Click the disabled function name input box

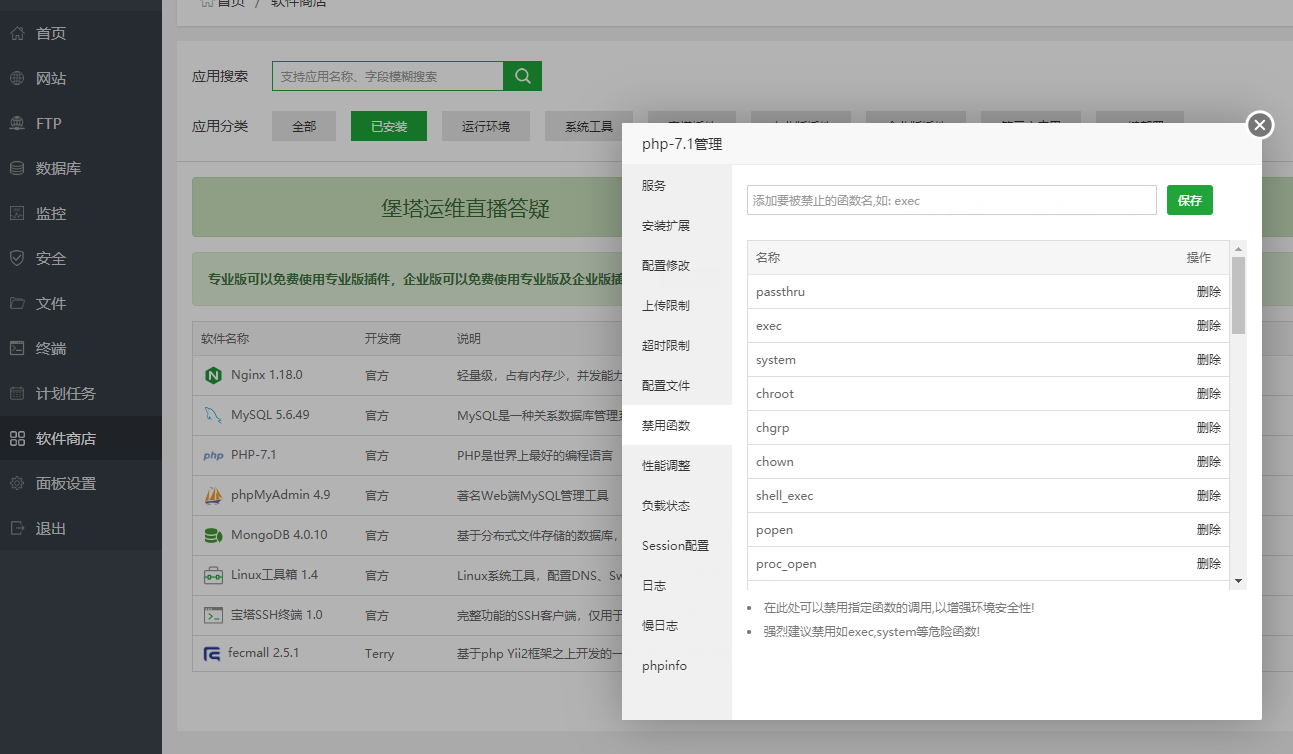pos(951,200)
